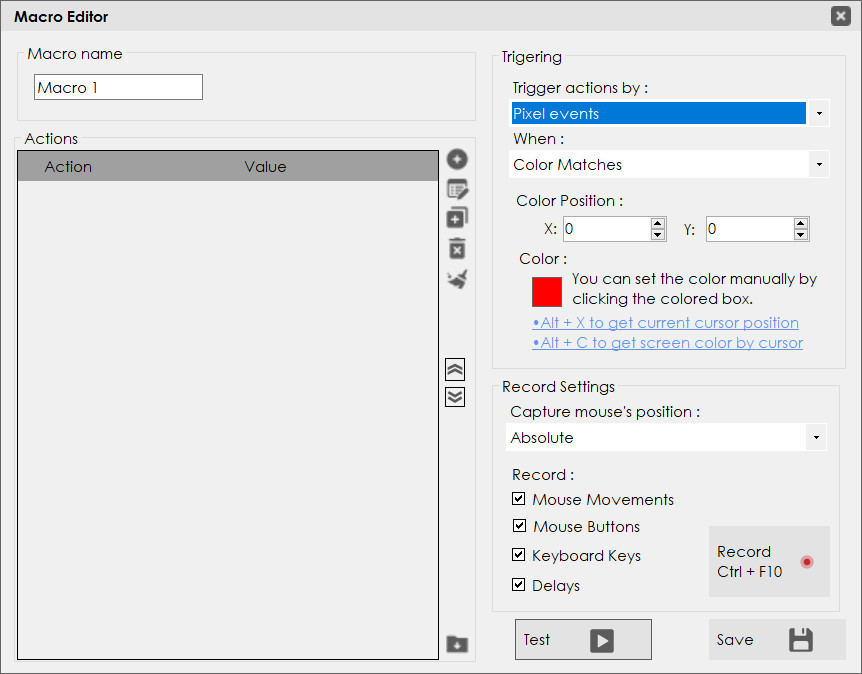Click the import folder icon below the actions list
This screenshot has width=862, height=674.
(x=457, y=643)
